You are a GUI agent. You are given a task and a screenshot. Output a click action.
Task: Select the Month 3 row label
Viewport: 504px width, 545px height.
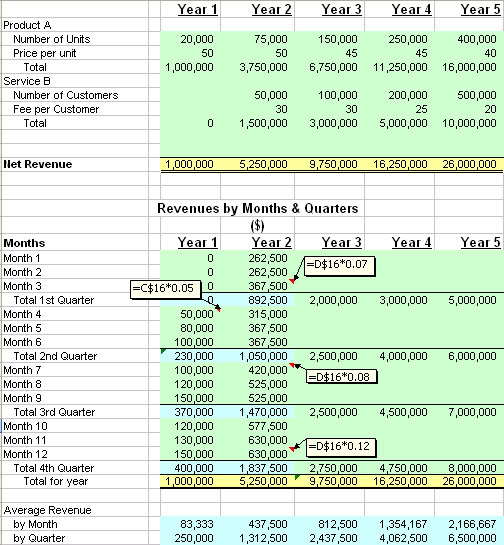point(22,286)
